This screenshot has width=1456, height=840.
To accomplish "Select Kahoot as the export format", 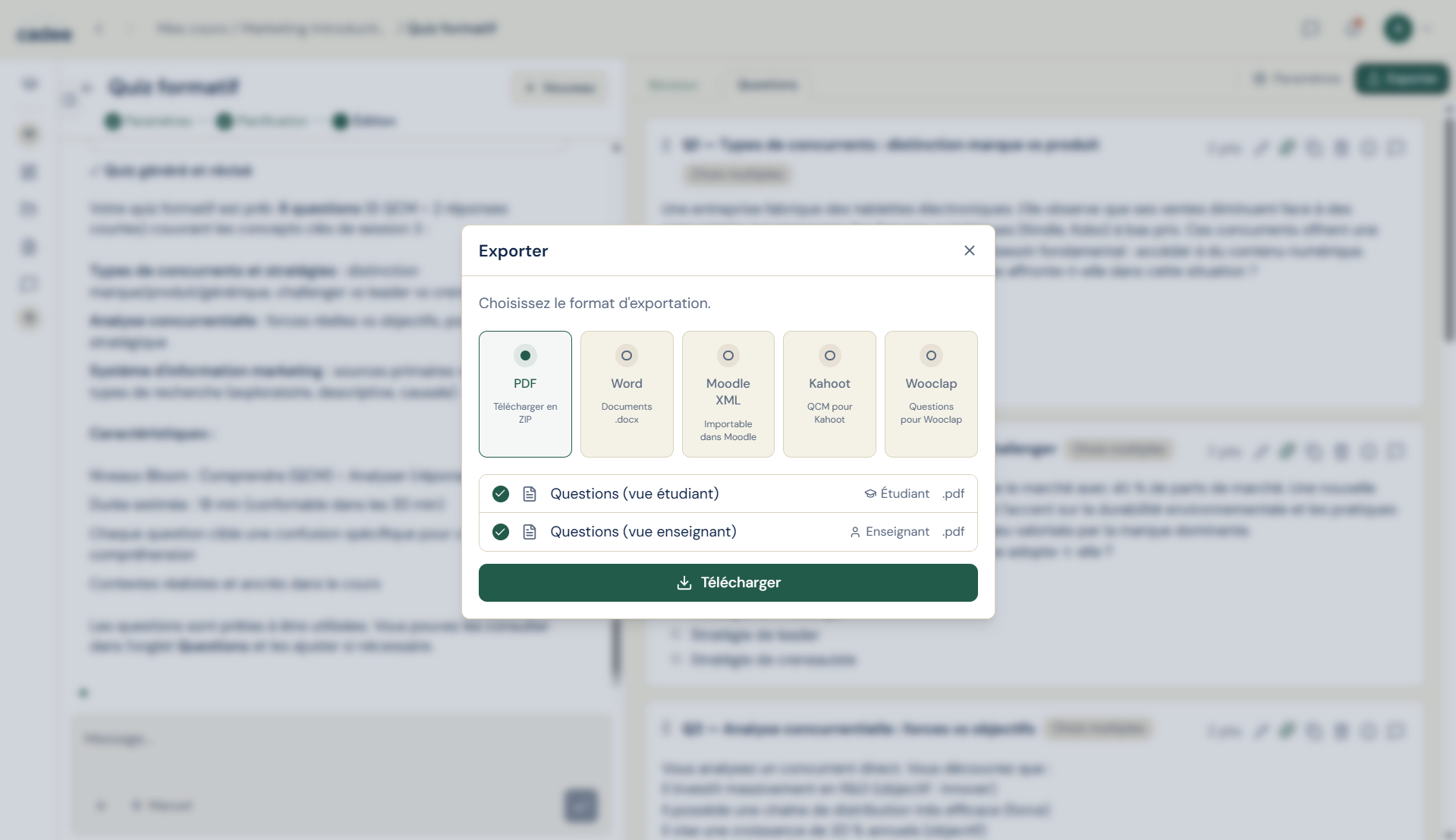I will coord(829,394).
